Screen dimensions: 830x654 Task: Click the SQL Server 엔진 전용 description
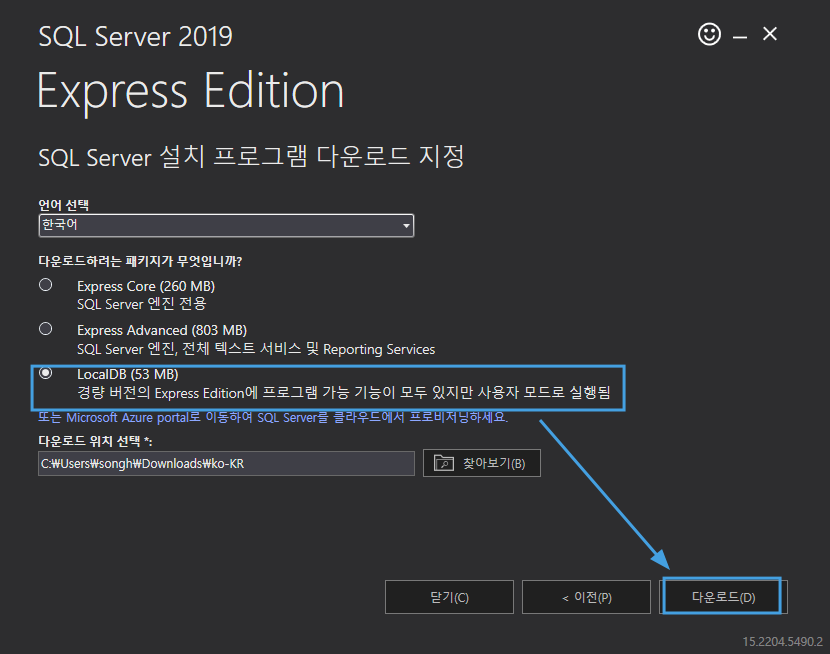141,304
